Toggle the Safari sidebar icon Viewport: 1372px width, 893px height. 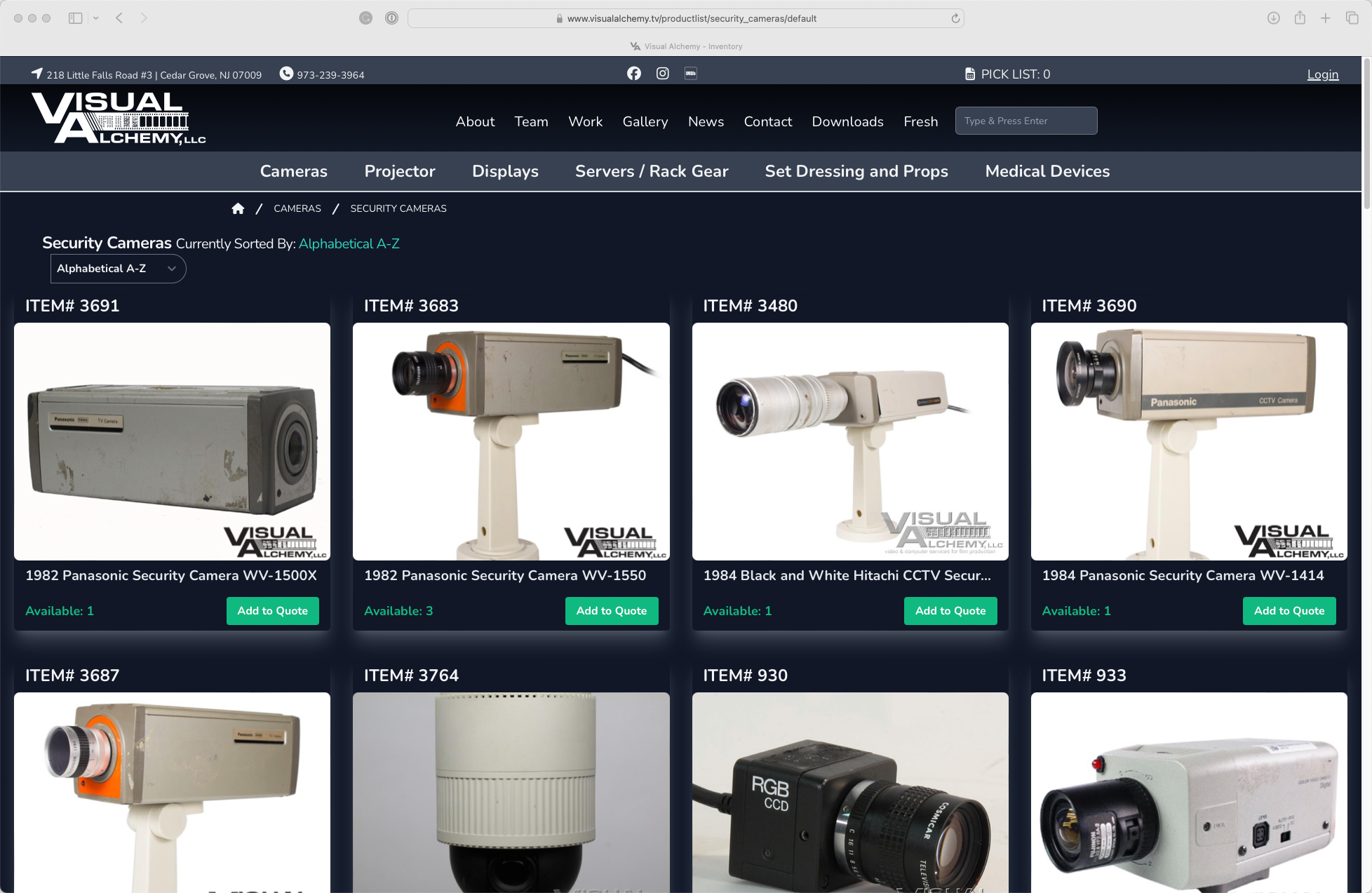pos(75,18)
